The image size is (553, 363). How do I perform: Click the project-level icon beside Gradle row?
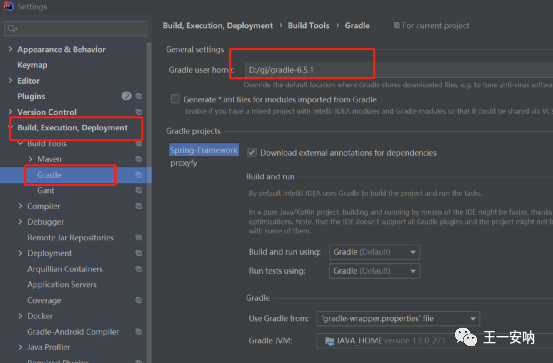(x=139, y=175)
